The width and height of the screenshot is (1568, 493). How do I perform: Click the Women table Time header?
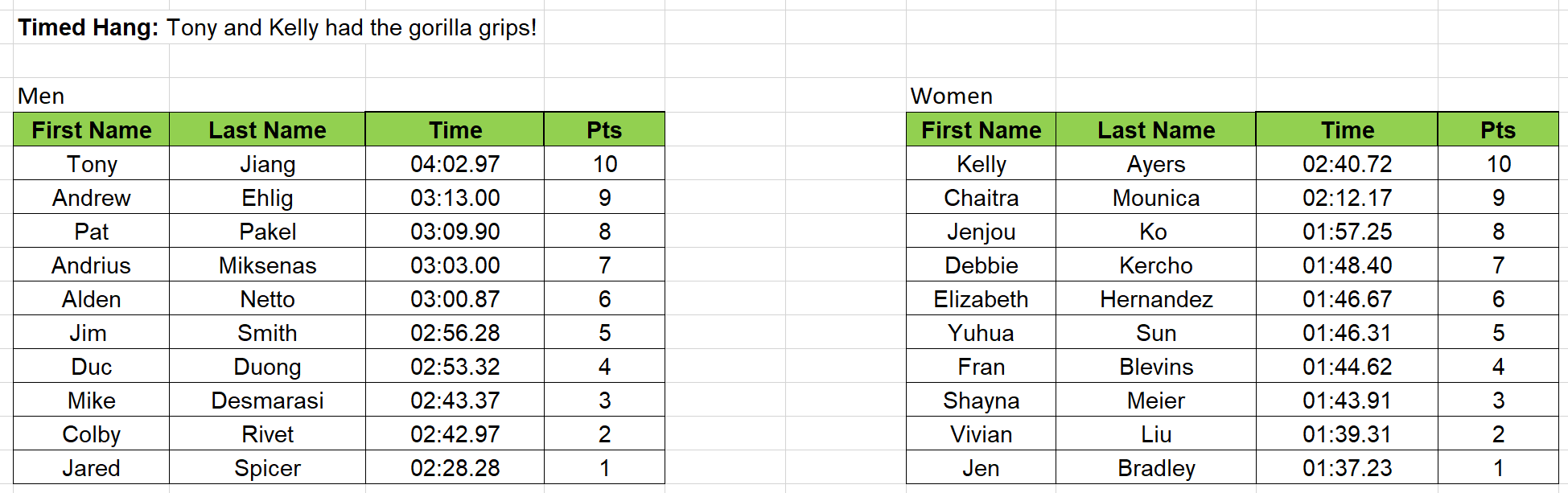tap(1348, 129)
